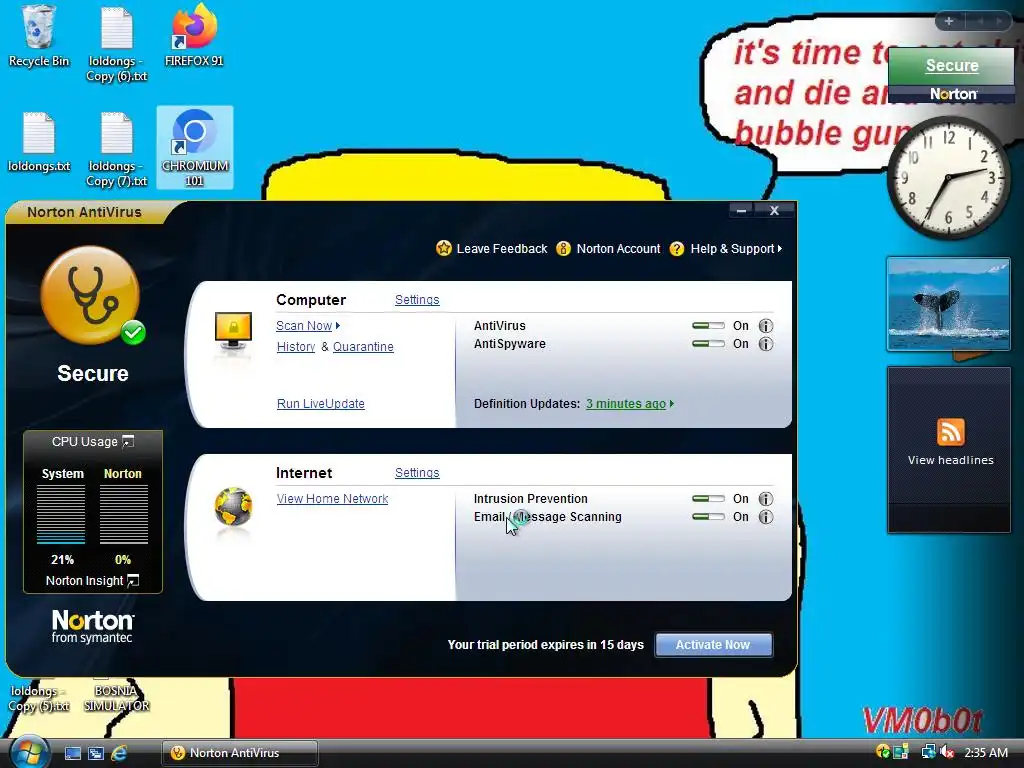Click the Norton from symantec logo
This screenshot has height=768, width=1024.
click(x=93, y=626)
